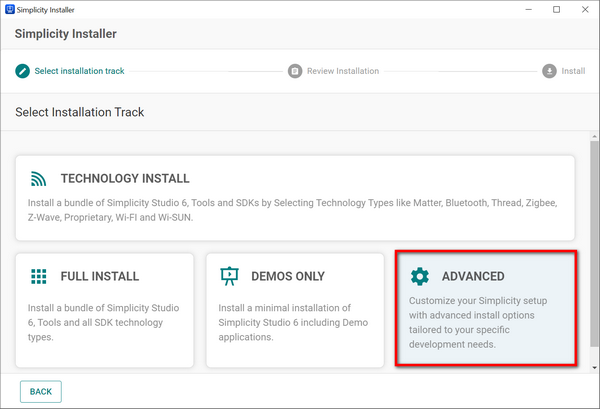The width and height of the screenshot is (600, 409).
Task: Click the scrollbar down arrow
Action: point(594,368)
